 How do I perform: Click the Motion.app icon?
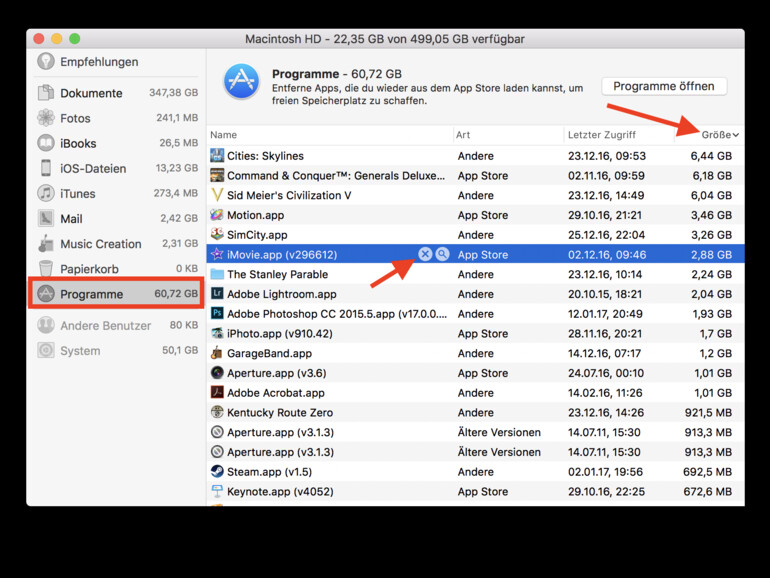(217, 215)
